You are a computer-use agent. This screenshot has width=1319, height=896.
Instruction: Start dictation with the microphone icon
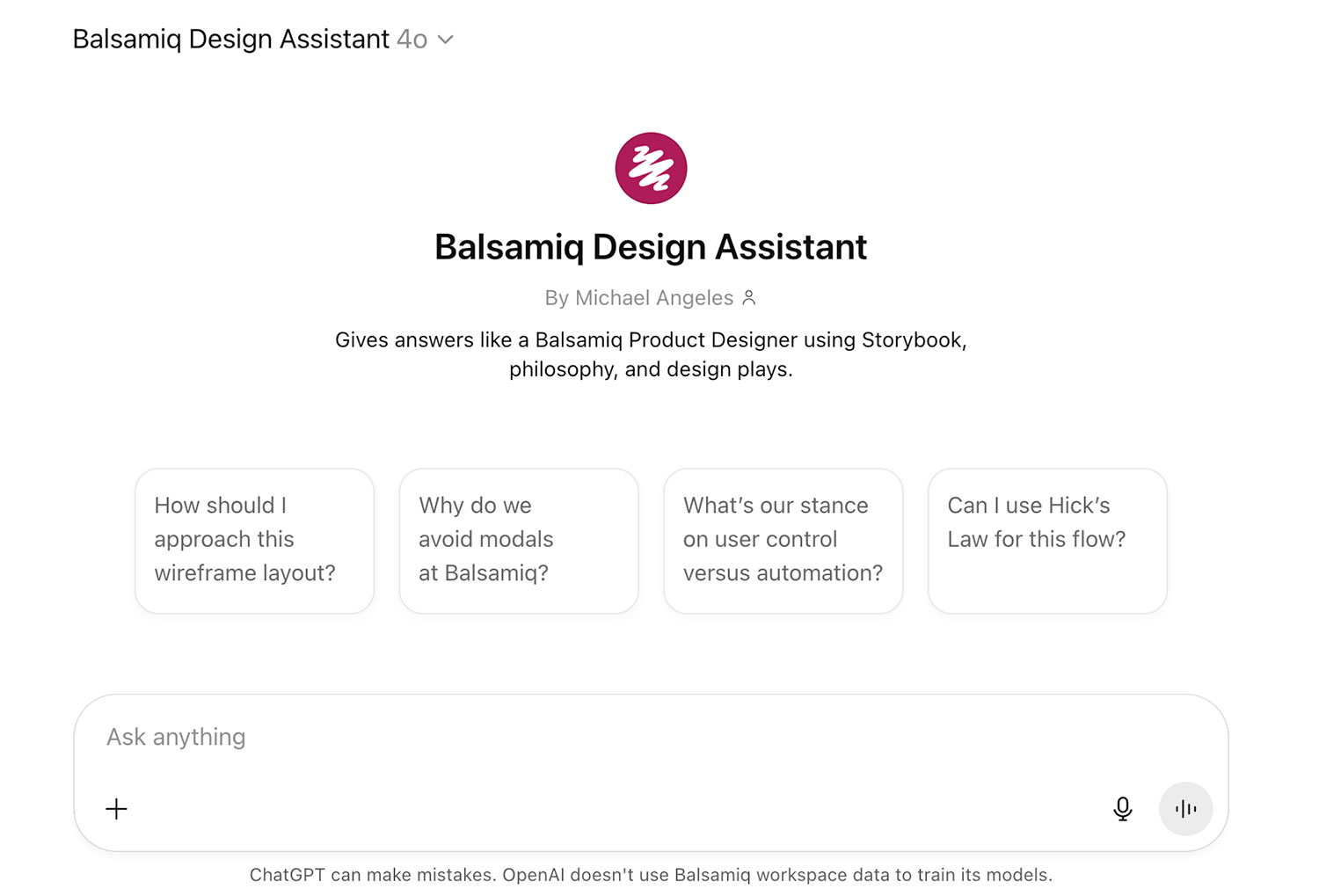click(x=1122, y=809)
